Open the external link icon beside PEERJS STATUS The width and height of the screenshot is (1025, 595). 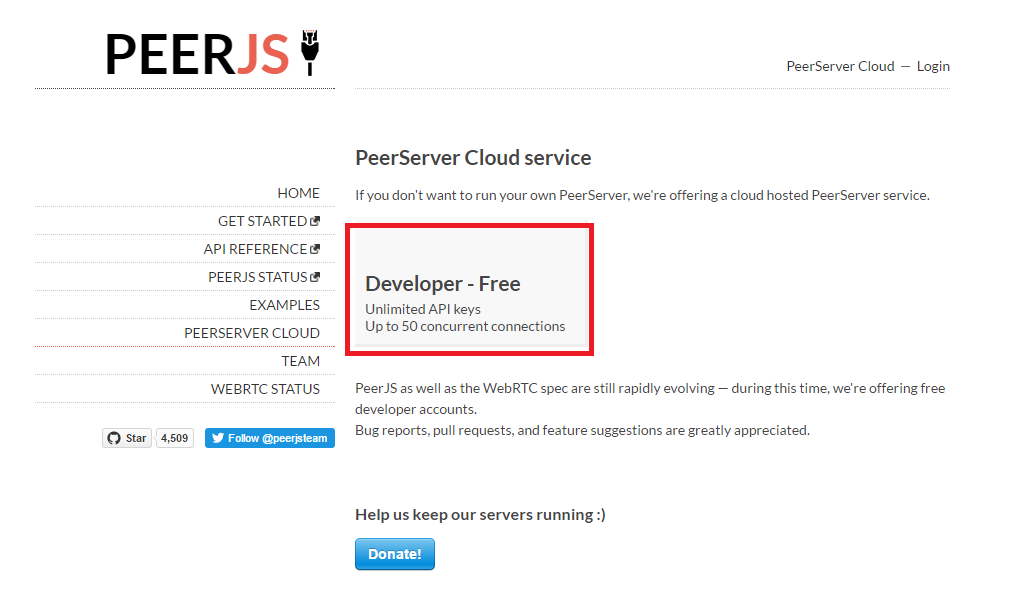click(x=317, y=276)
